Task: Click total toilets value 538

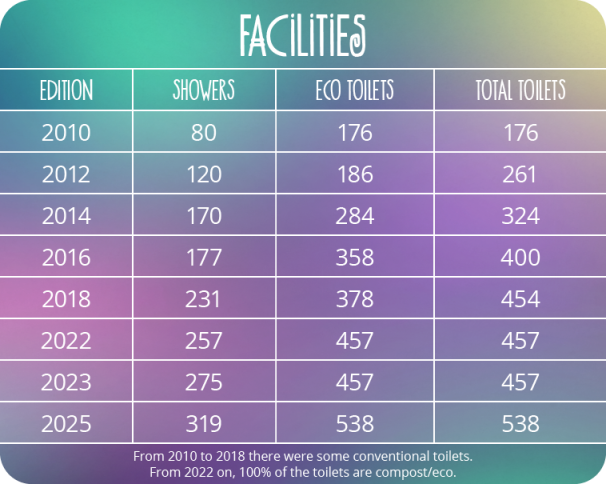Action: (x=521, y=424)
